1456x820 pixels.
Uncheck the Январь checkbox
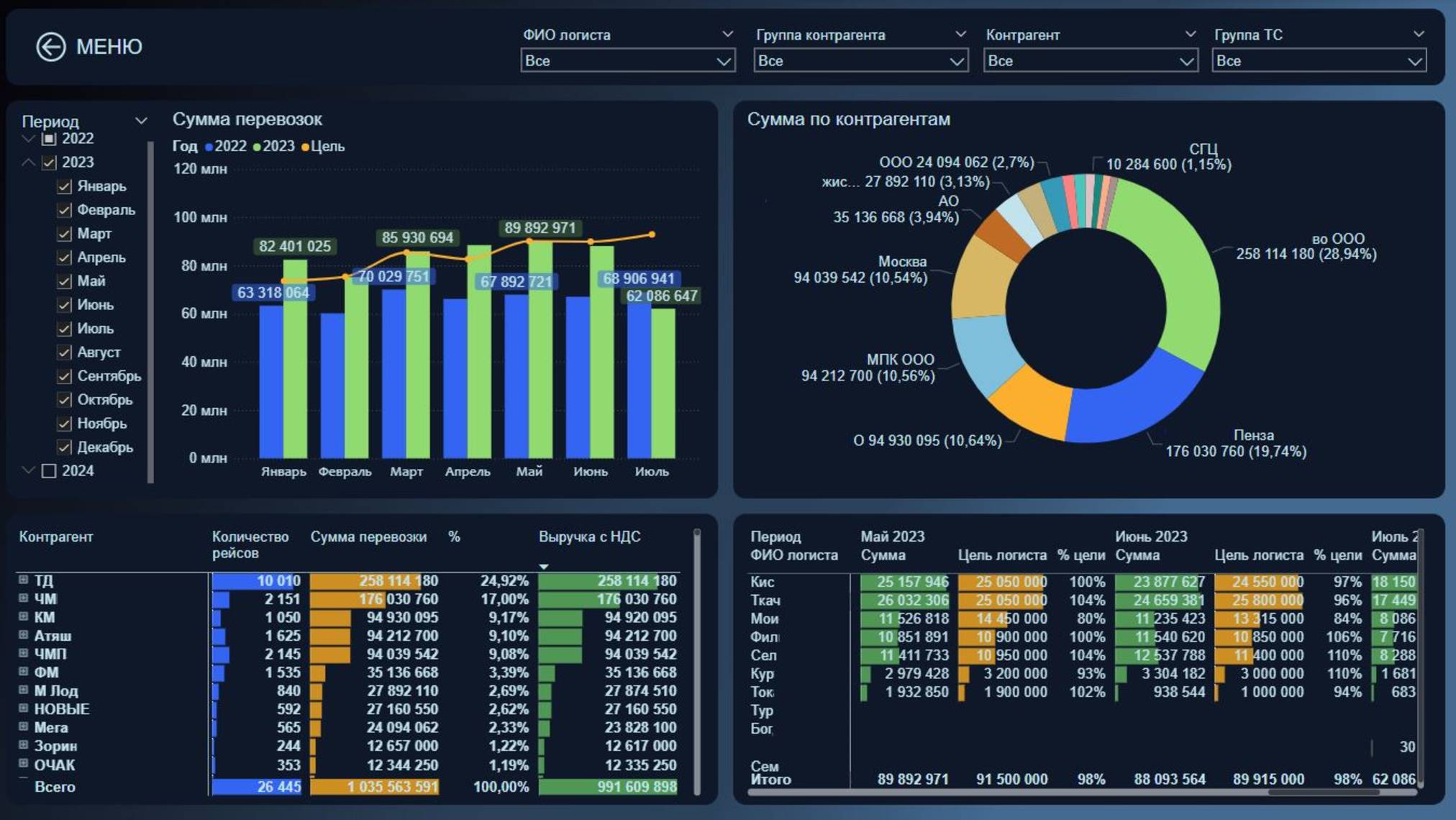(63, 186)
